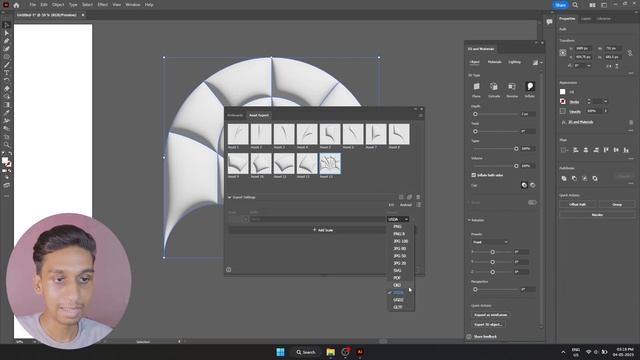Choose the Extrude 3D type icon
Viewport: 640px width, 360px height.
(x=494, y=87)
